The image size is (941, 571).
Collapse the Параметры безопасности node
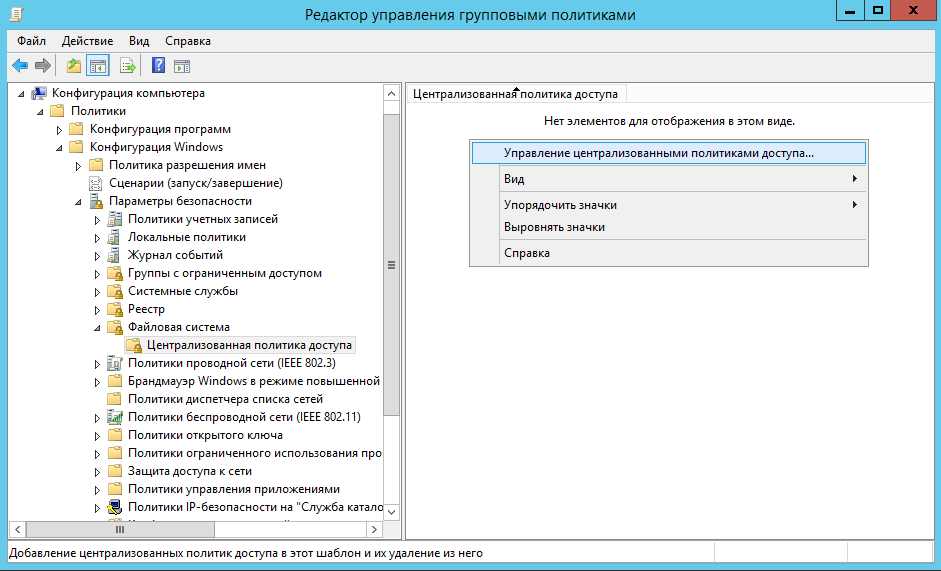78,202
